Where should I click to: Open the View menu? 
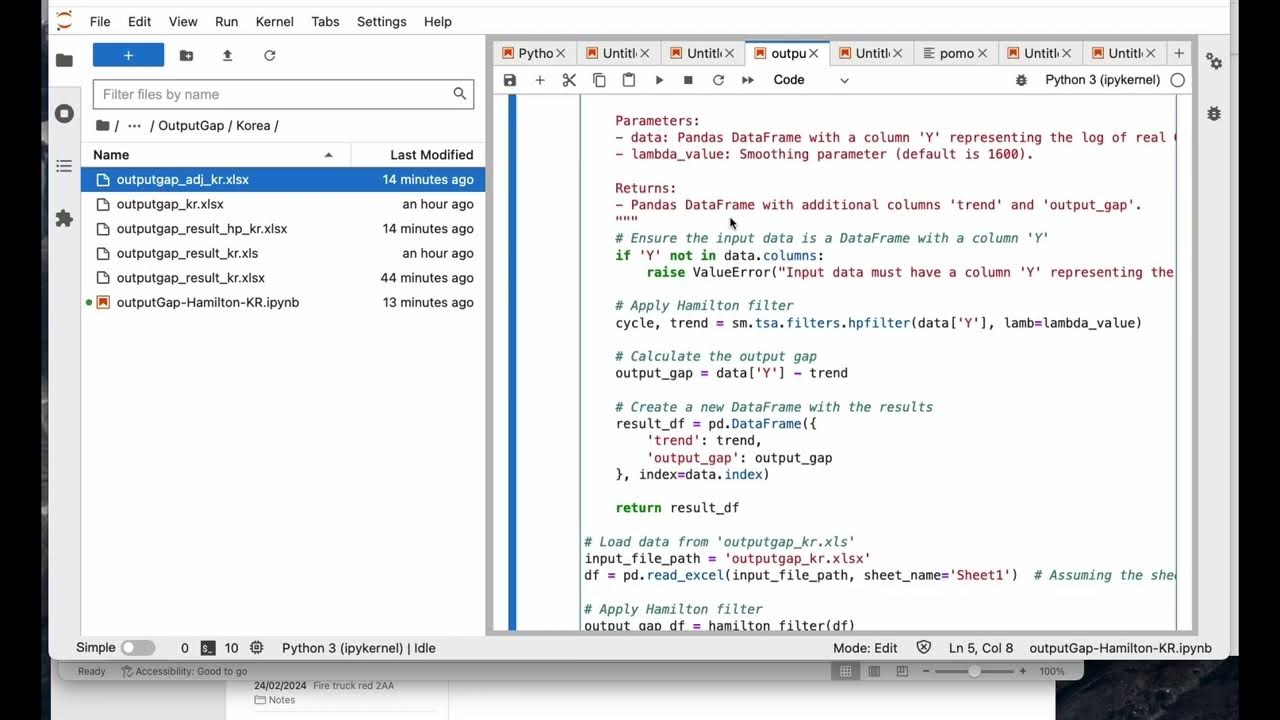pyautogui.click(x=183, y=21)
